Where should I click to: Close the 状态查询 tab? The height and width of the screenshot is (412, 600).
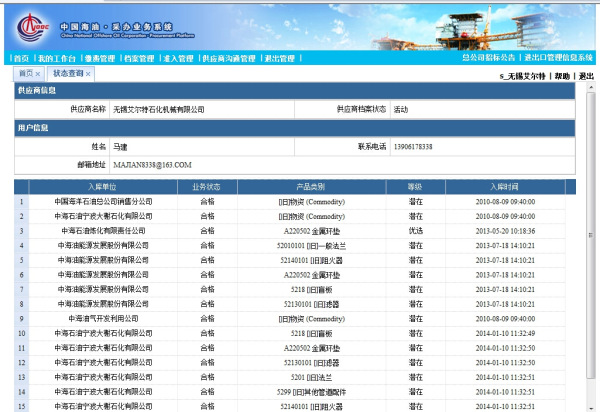[x=88, y=74]
